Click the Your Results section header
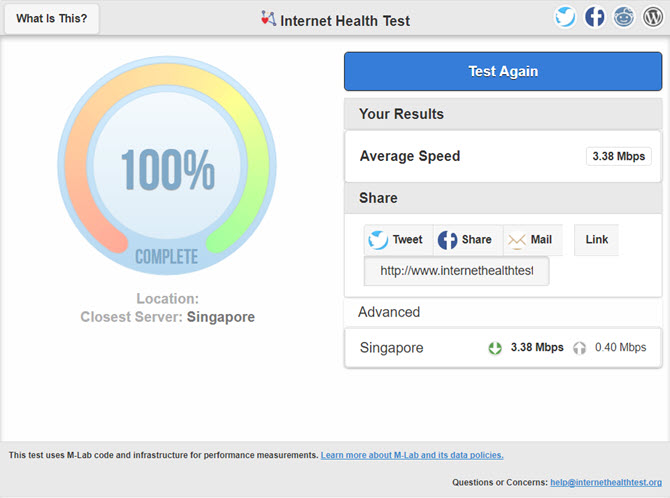The image size is (670, 498). coord(503,114)
